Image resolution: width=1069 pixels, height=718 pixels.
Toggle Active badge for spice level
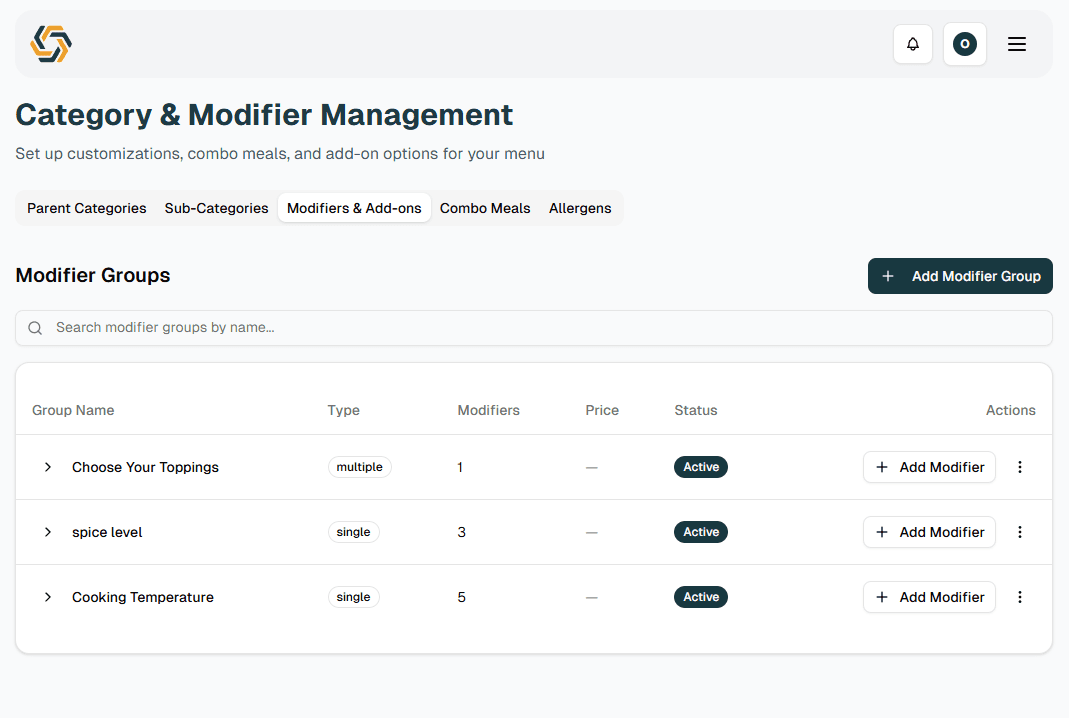(x=700, y=532)
